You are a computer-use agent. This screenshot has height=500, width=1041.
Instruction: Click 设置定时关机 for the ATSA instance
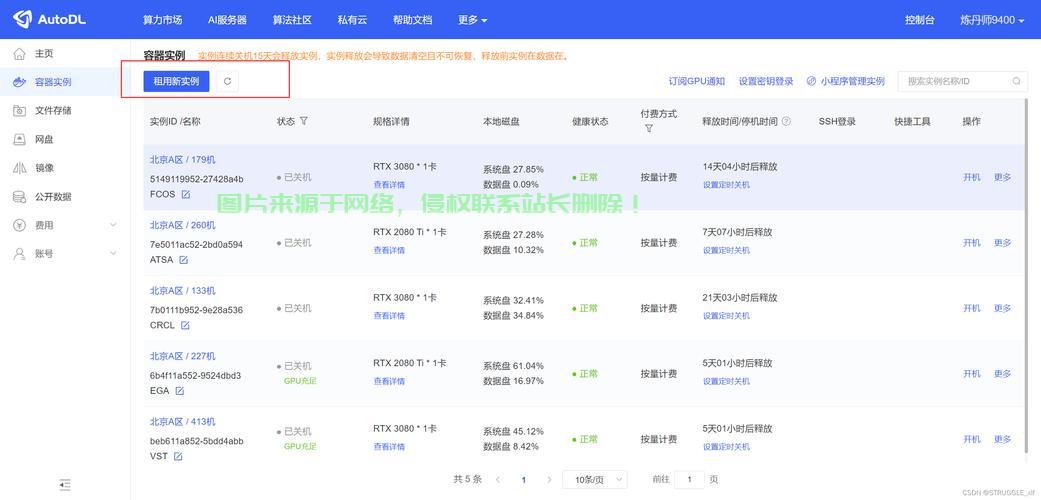coord(726,250)
